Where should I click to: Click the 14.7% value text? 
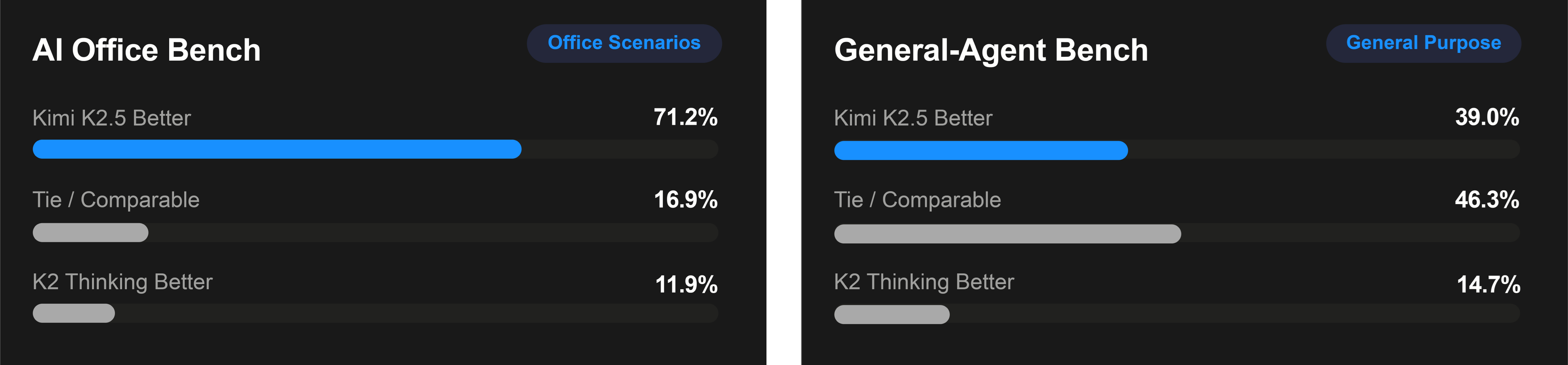click(1488, 284)
